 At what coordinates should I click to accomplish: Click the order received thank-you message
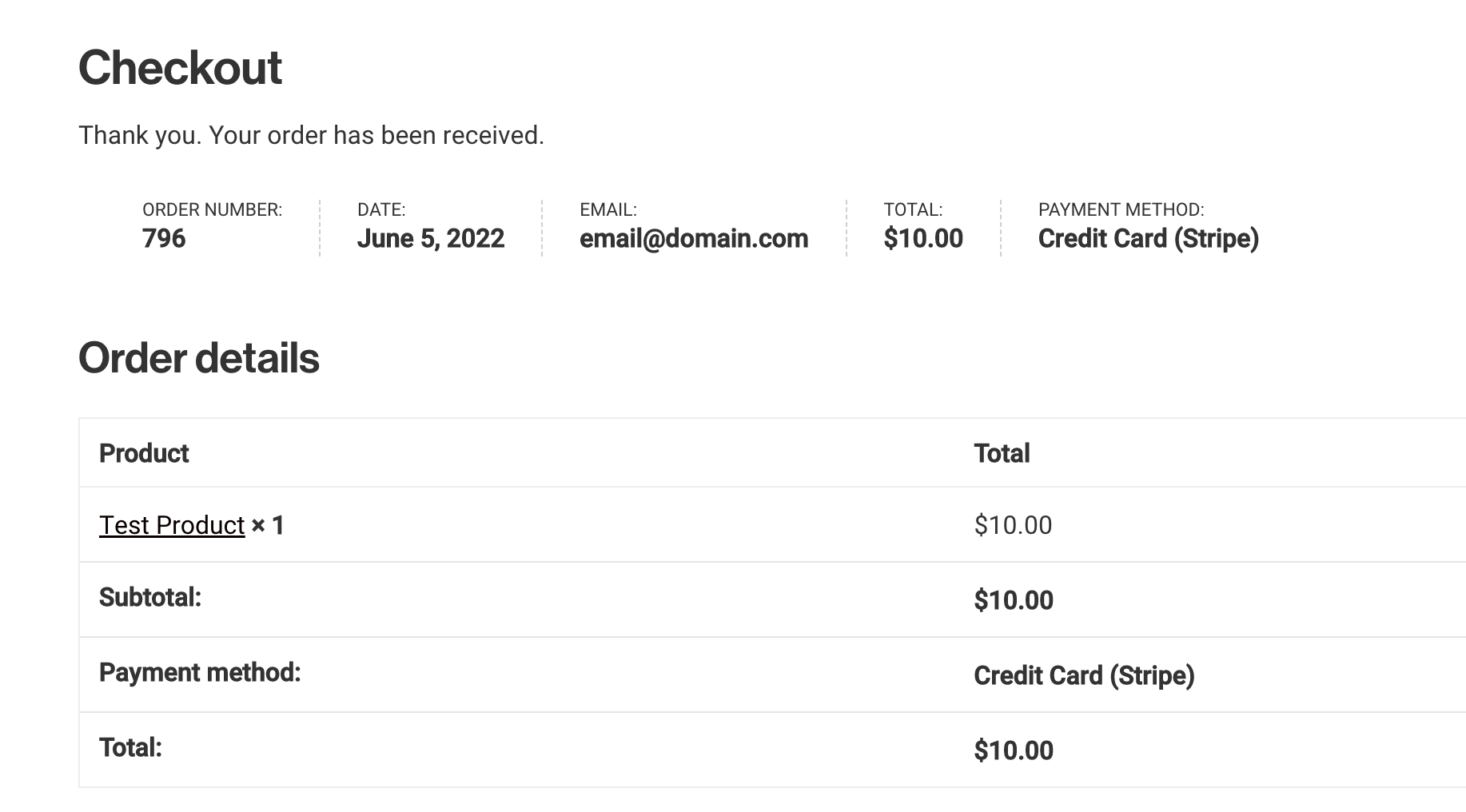pos(311,135)
